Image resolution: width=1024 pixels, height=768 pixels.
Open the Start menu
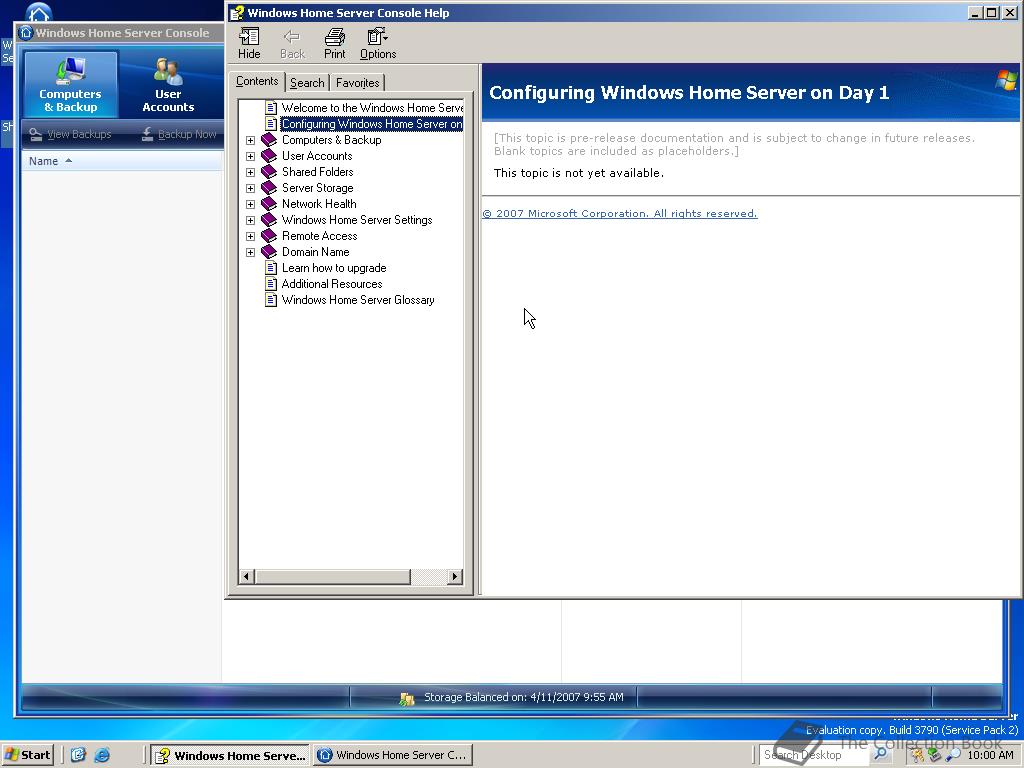pos(27,755)
